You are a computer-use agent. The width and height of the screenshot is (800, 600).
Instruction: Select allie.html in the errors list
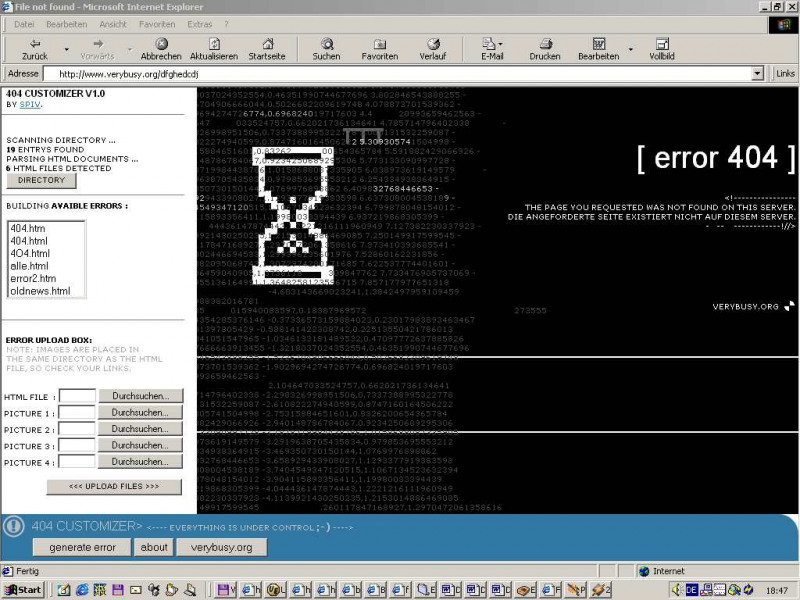(x=28, y=266)
